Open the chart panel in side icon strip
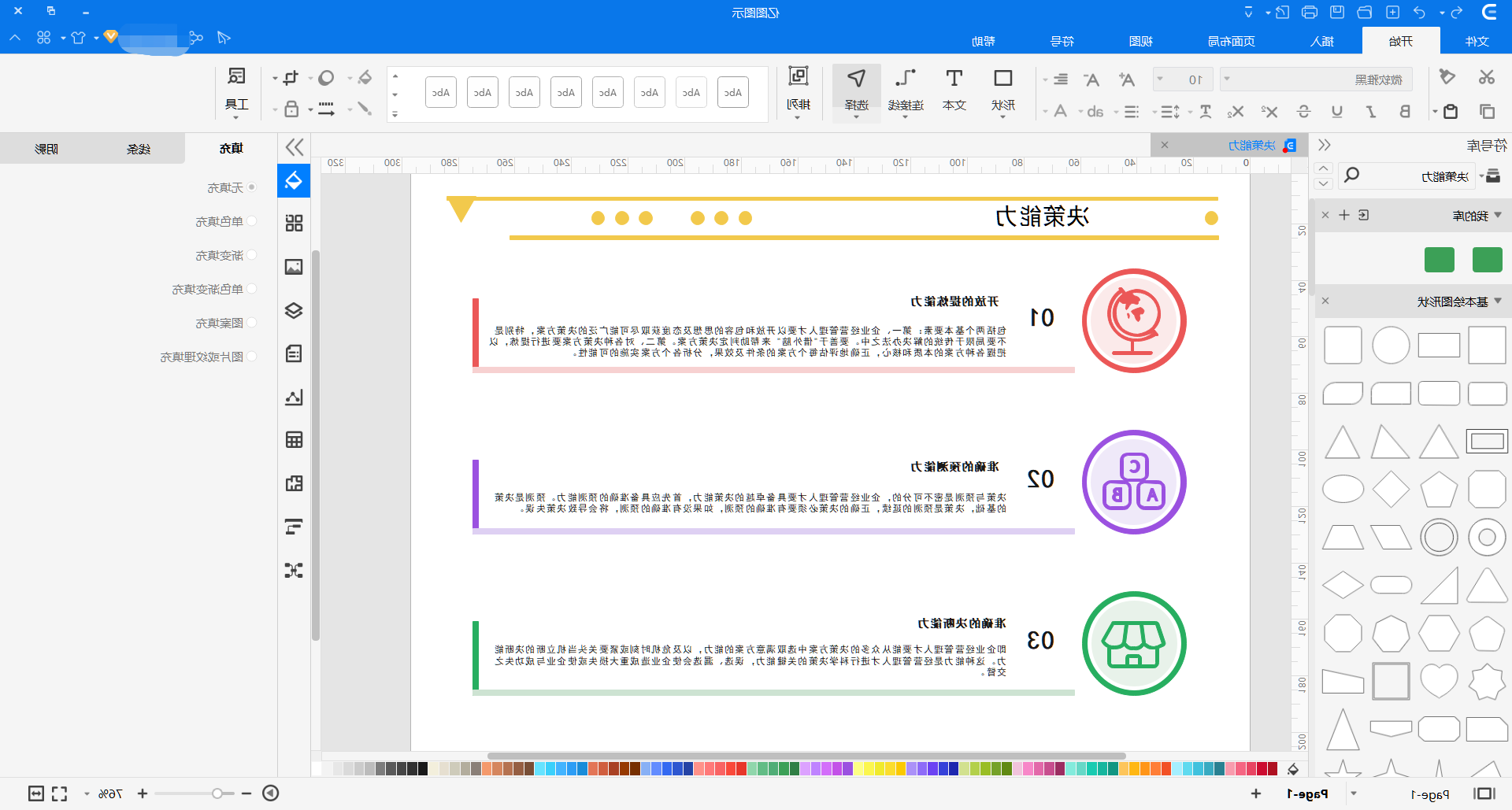The height and width of the screenshot is (810, 1512). (x=294, y=397)
